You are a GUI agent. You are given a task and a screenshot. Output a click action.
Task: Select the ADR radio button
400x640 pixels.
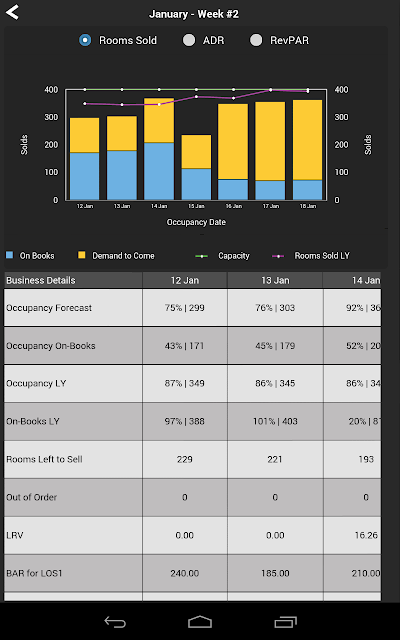[x=189, y=40]
